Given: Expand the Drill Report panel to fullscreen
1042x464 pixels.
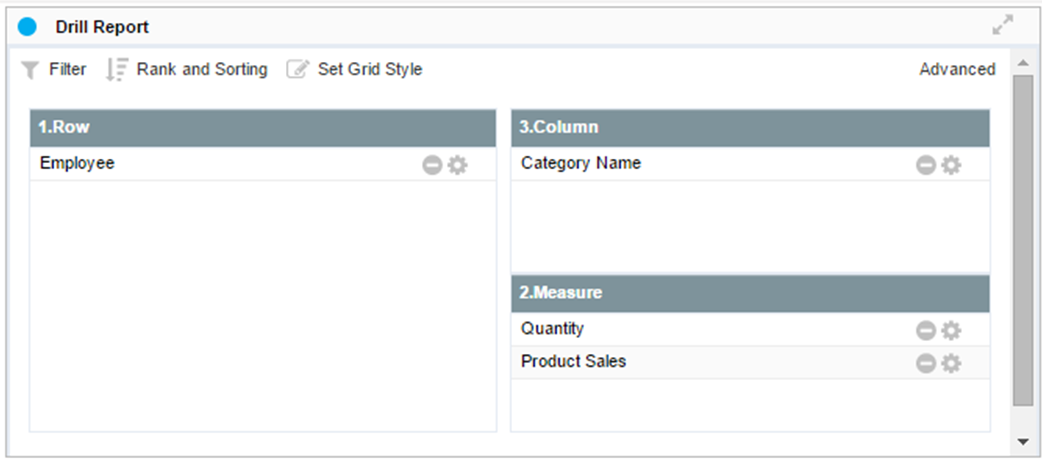Looking at the screenshot, I should [x=1002, y=26].
